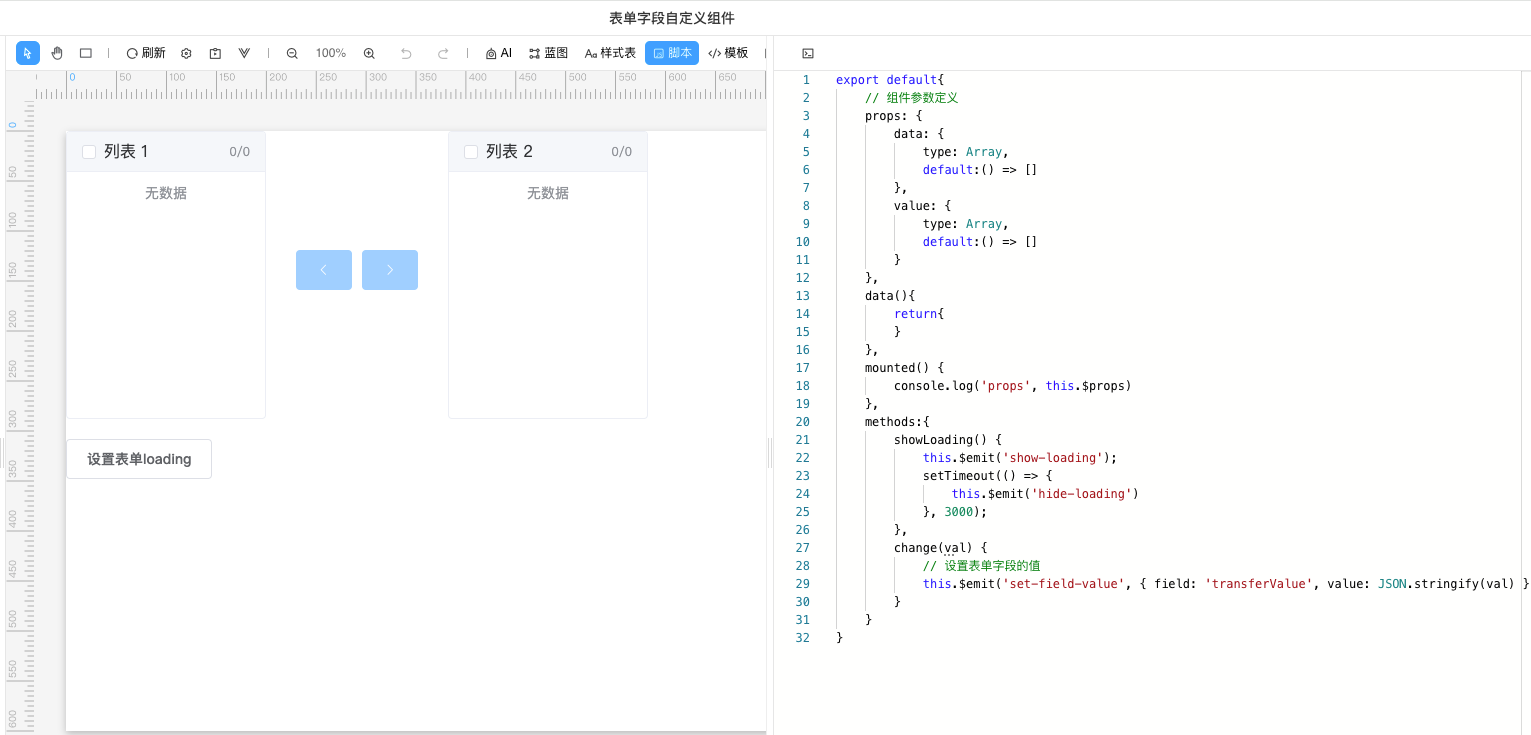The height and width of the screenshot is (735, 1531).
Task: Click the Vue logo icon
Action: (244, 53)
